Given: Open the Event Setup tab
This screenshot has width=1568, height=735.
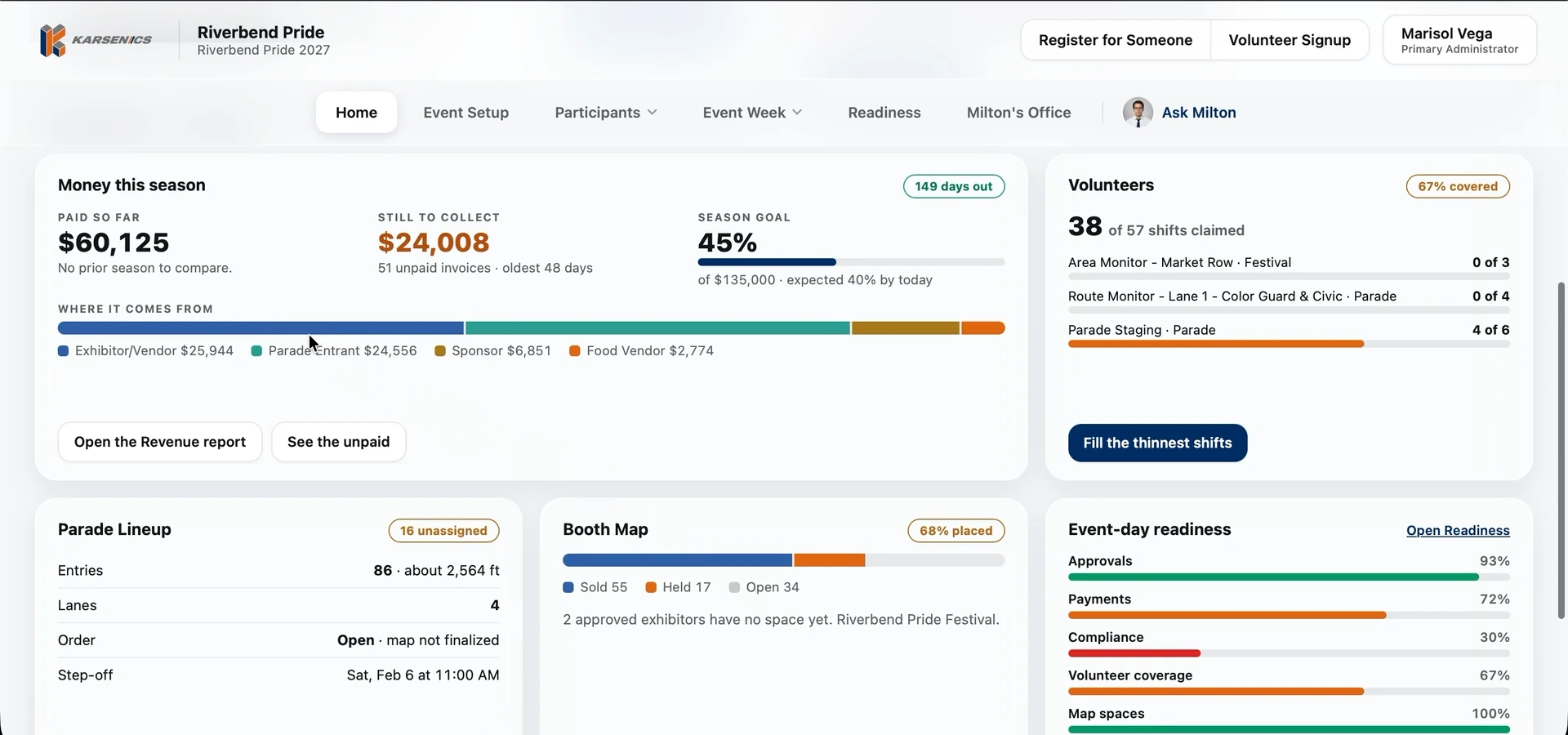Looking at the screenshot, I should coord(466,113).
